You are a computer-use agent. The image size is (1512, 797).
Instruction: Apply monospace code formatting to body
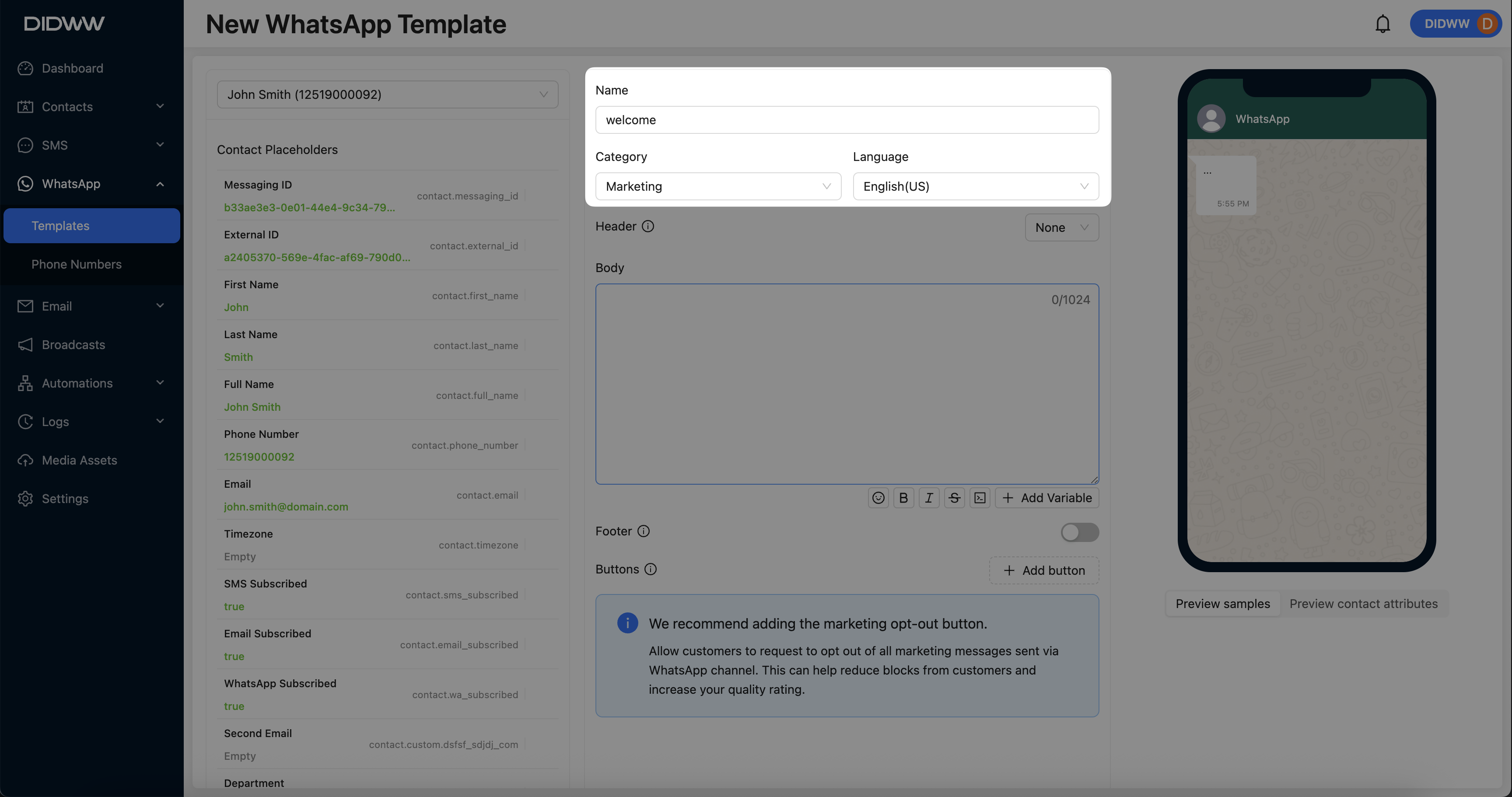(x=980, y=498)
